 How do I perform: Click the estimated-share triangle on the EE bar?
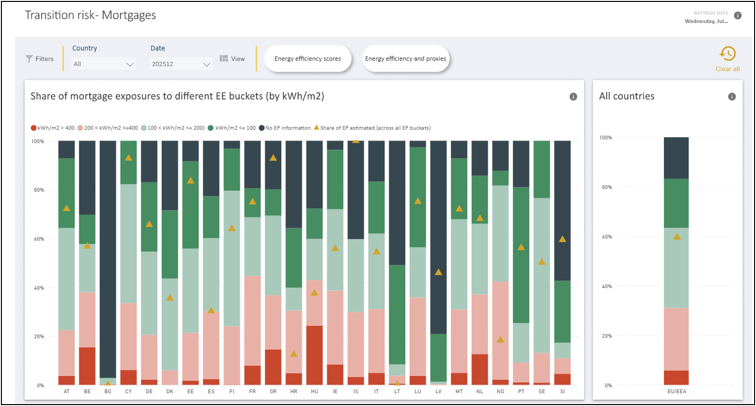pos(190,180)
